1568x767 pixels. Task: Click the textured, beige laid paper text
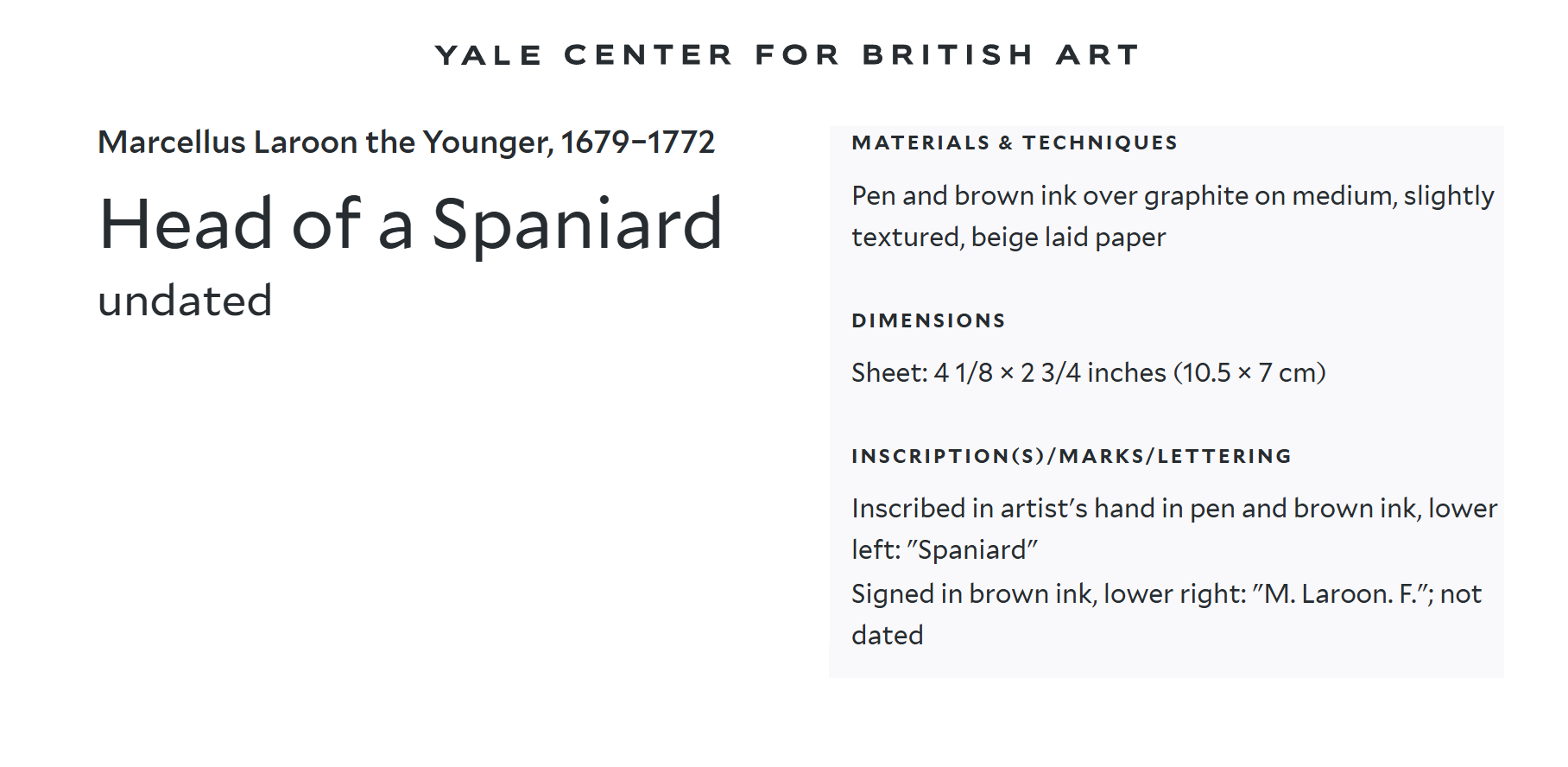1008,238
